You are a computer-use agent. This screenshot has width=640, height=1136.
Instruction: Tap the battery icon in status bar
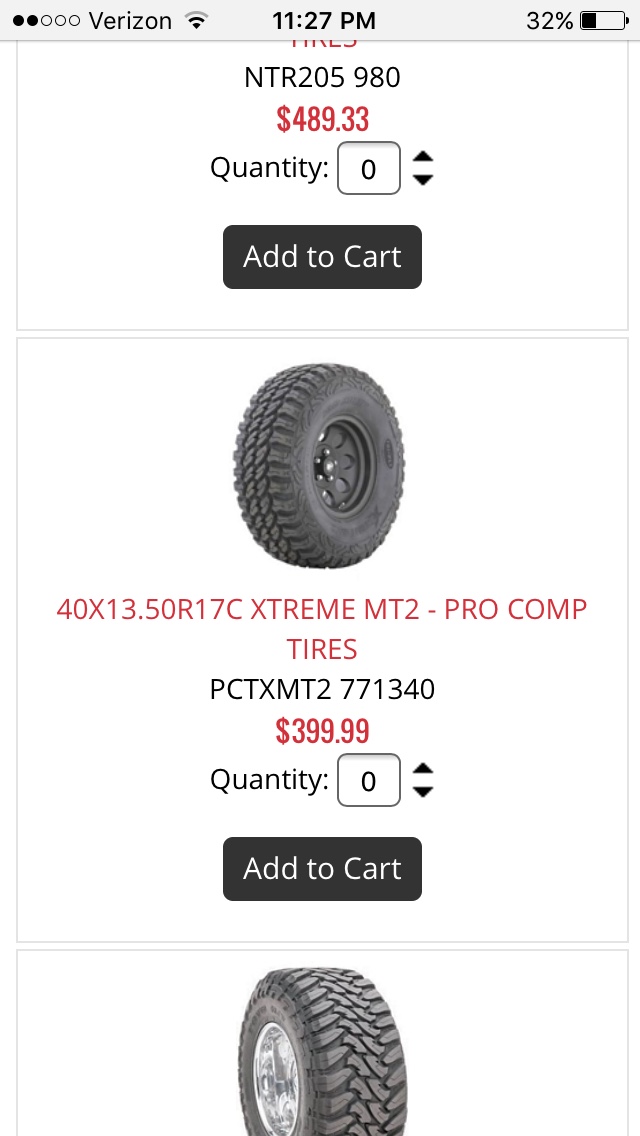click(602, 20)
